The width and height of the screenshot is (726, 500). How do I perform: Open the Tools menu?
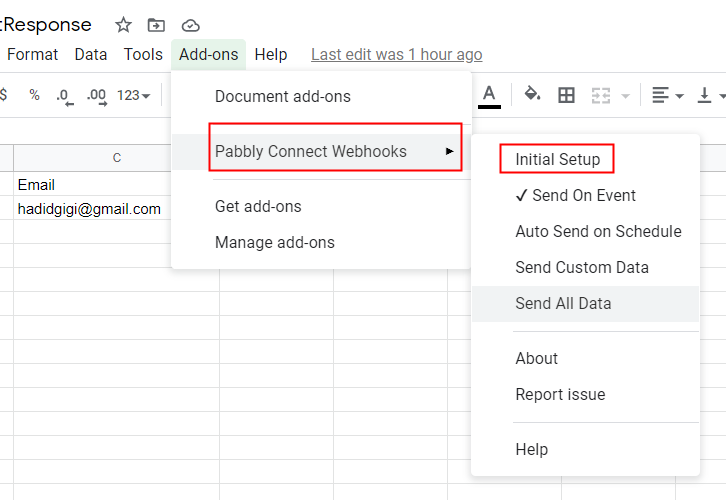point(143,55)
